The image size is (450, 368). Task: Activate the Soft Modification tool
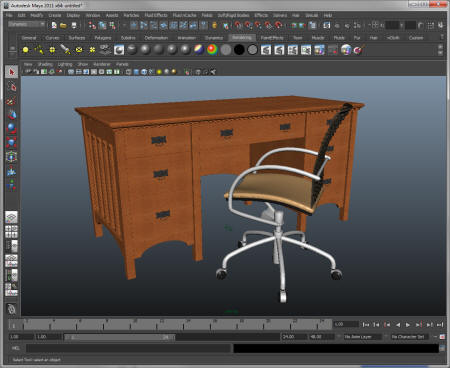click(12, 171)
